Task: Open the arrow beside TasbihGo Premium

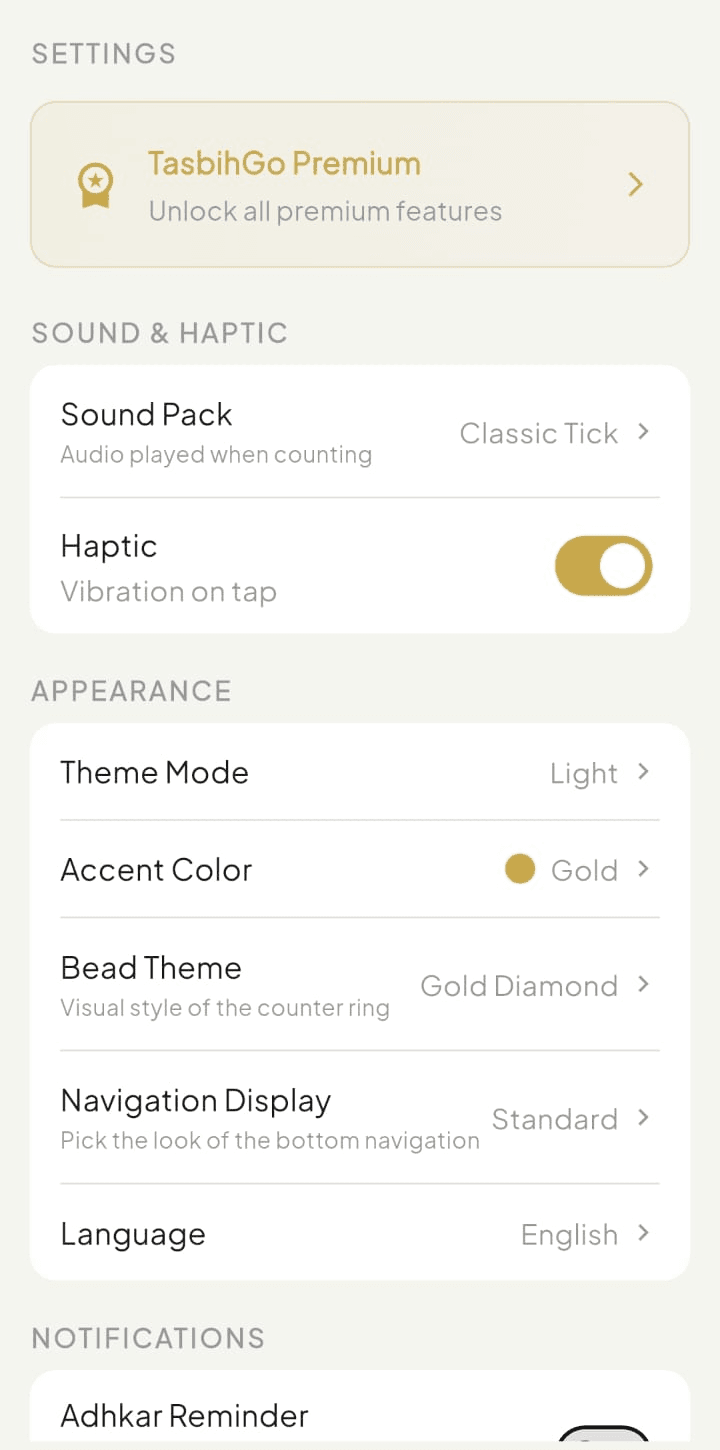Action: click(x=635, y=184)
